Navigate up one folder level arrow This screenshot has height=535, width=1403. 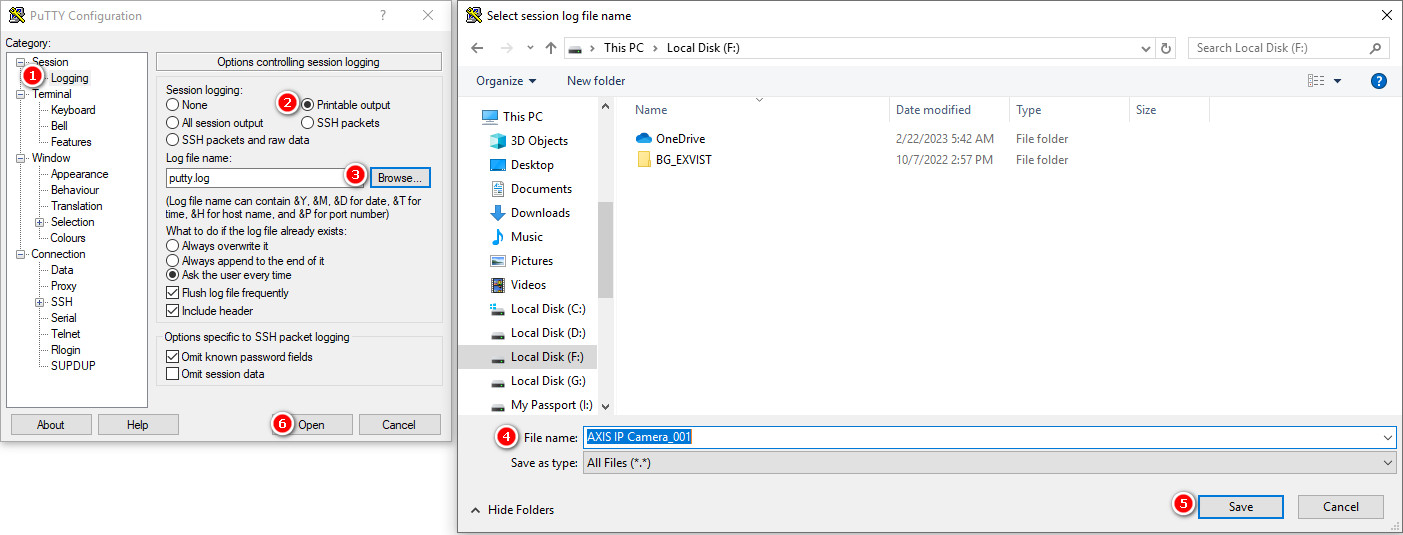click(x=551, y=48)
